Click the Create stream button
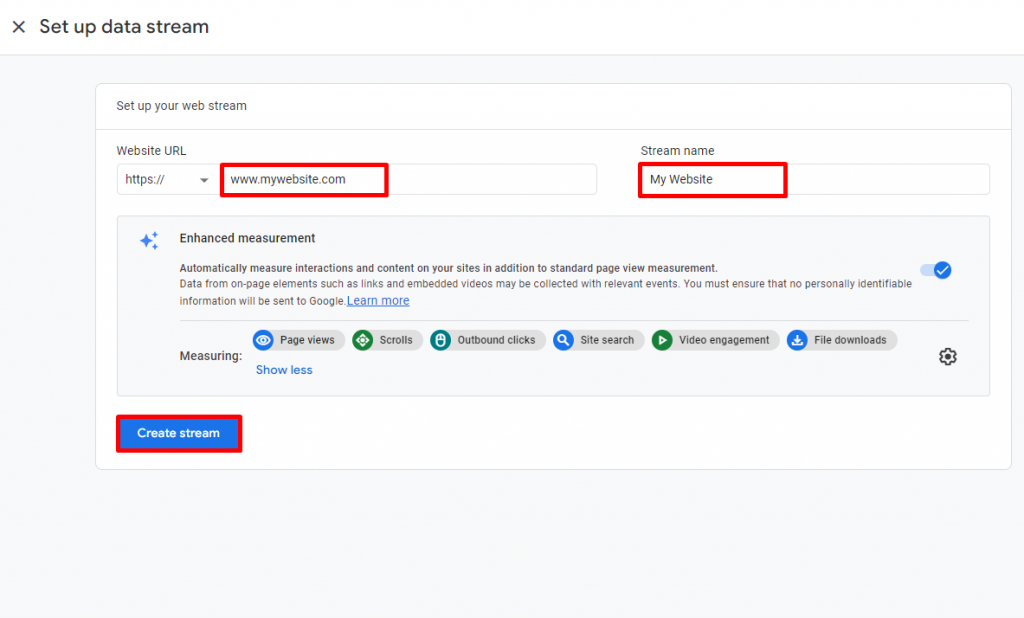The width and height of the screenshot is (1024, 618). pyautogui.click(x=178, y=433)
